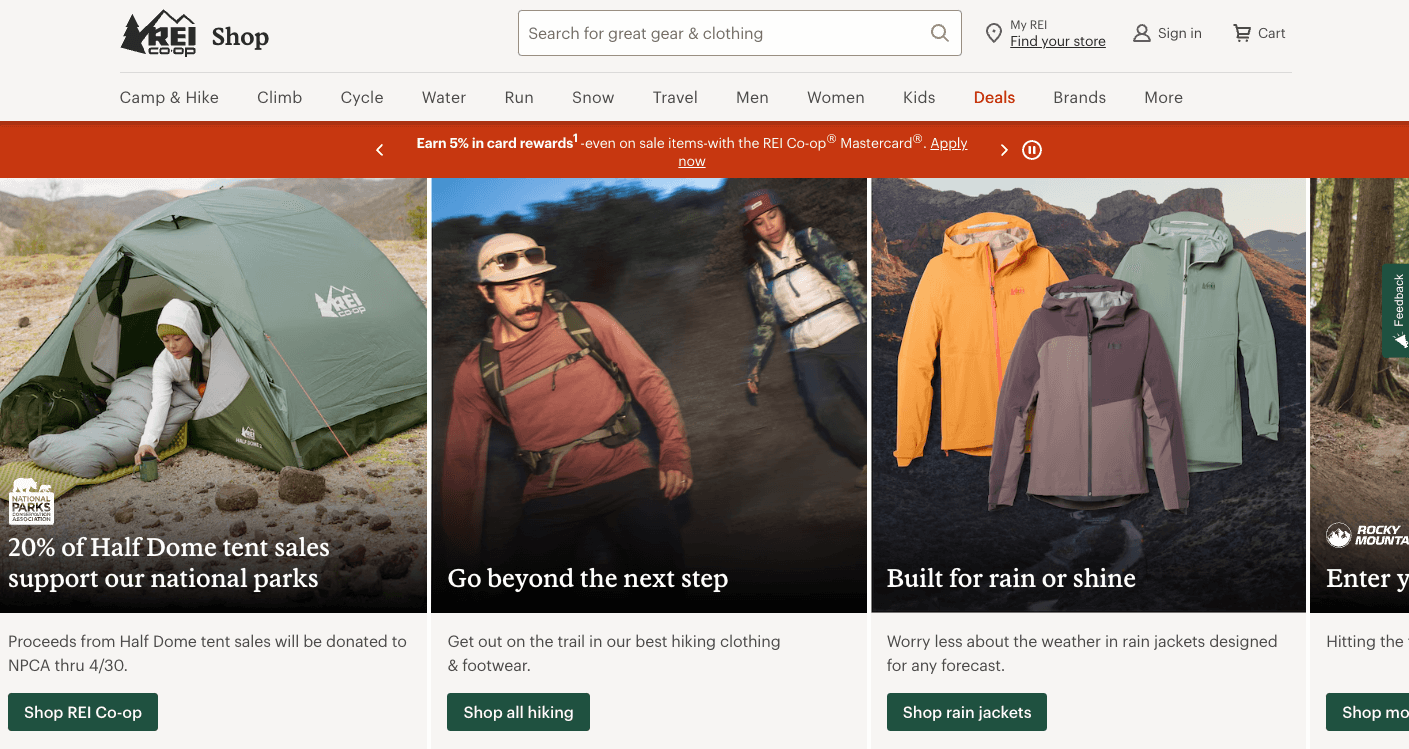1409x749 pixels.
Task: Click the 'My REI' label
Action: [1029, 25]
